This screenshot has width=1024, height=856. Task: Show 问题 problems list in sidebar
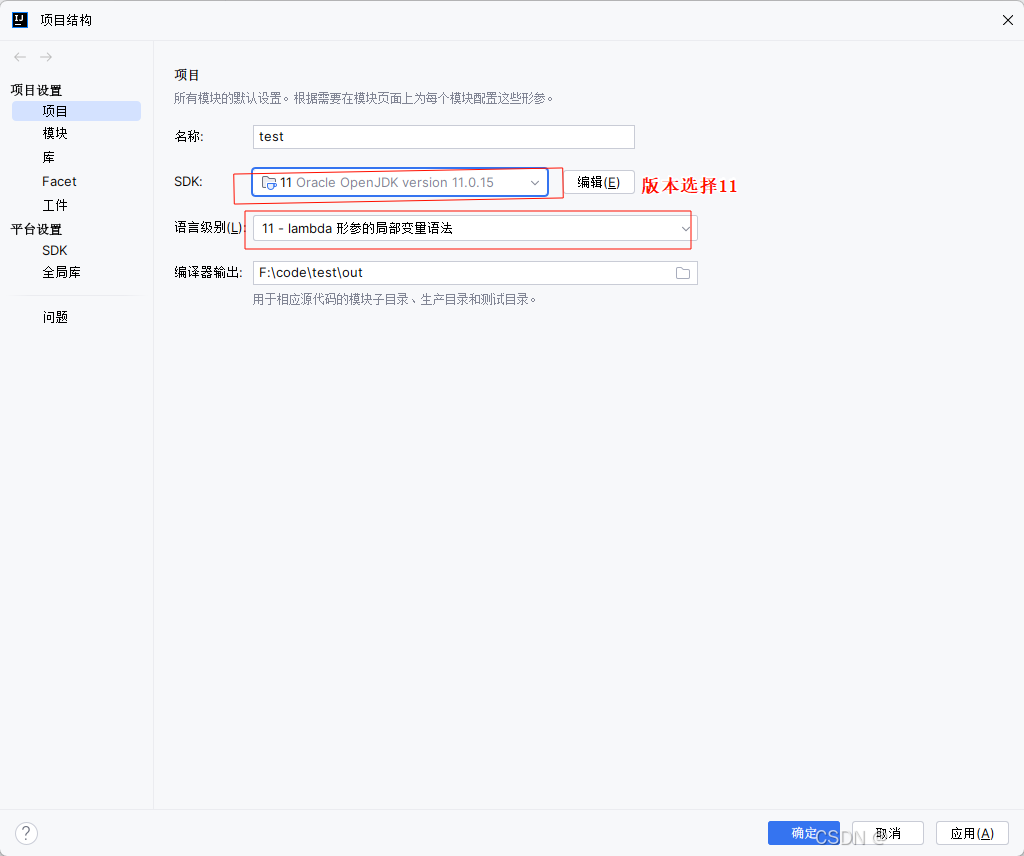pos(55,317)
